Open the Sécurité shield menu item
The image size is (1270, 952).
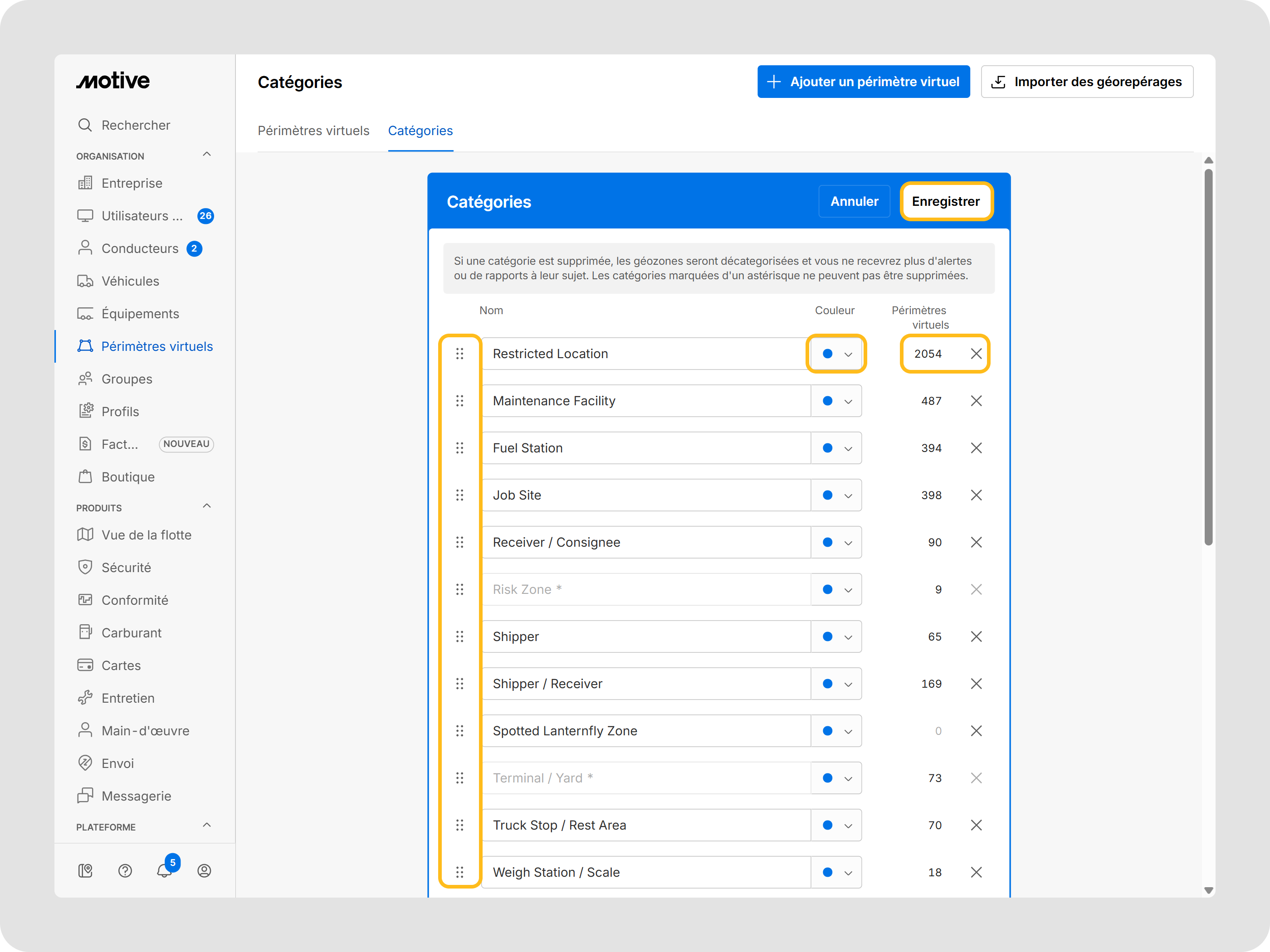[126, 568]
